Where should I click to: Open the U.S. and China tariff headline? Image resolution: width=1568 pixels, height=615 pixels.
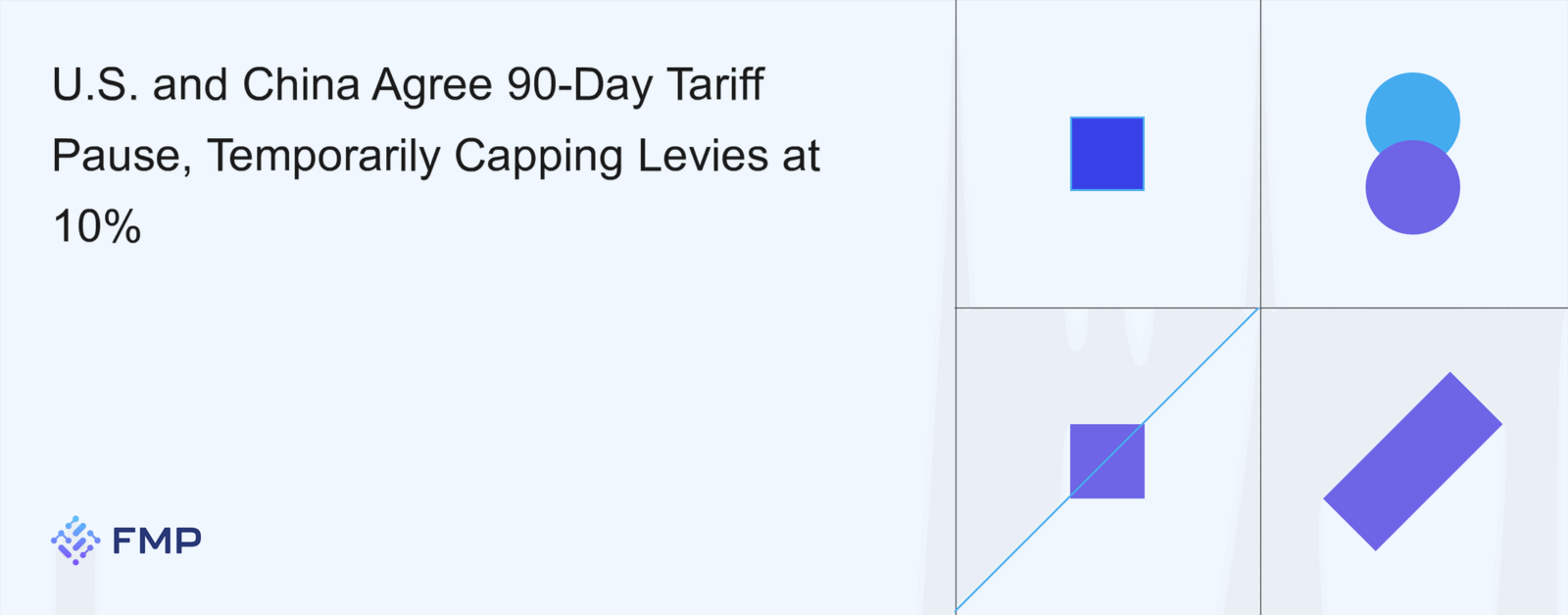[x=436, y=155]
